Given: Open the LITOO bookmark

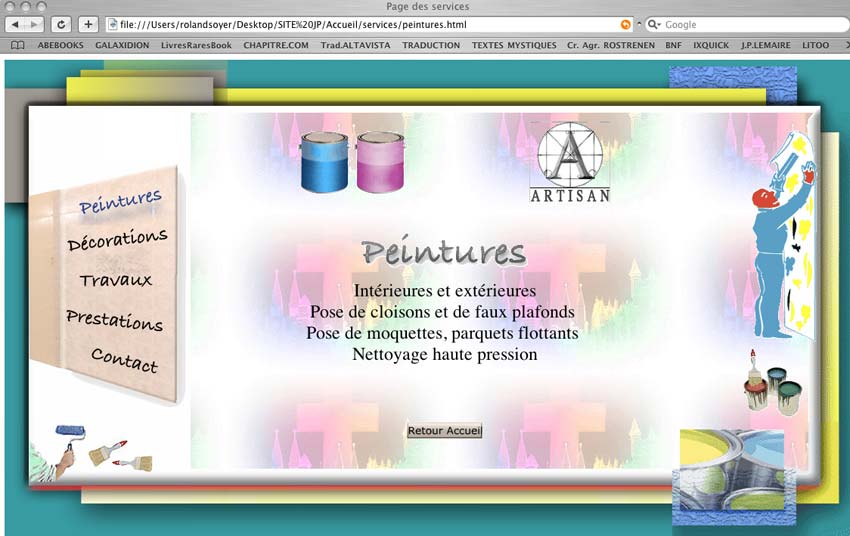Looking at the screenshot, I should 816,46.
